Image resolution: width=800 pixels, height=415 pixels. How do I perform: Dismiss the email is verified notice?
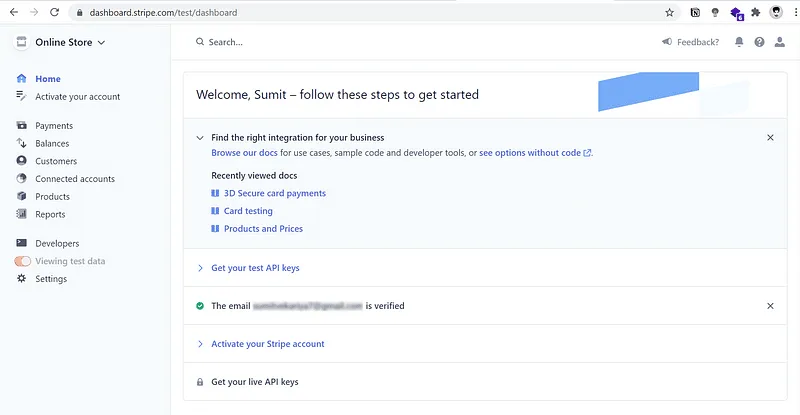click(770, 306)
